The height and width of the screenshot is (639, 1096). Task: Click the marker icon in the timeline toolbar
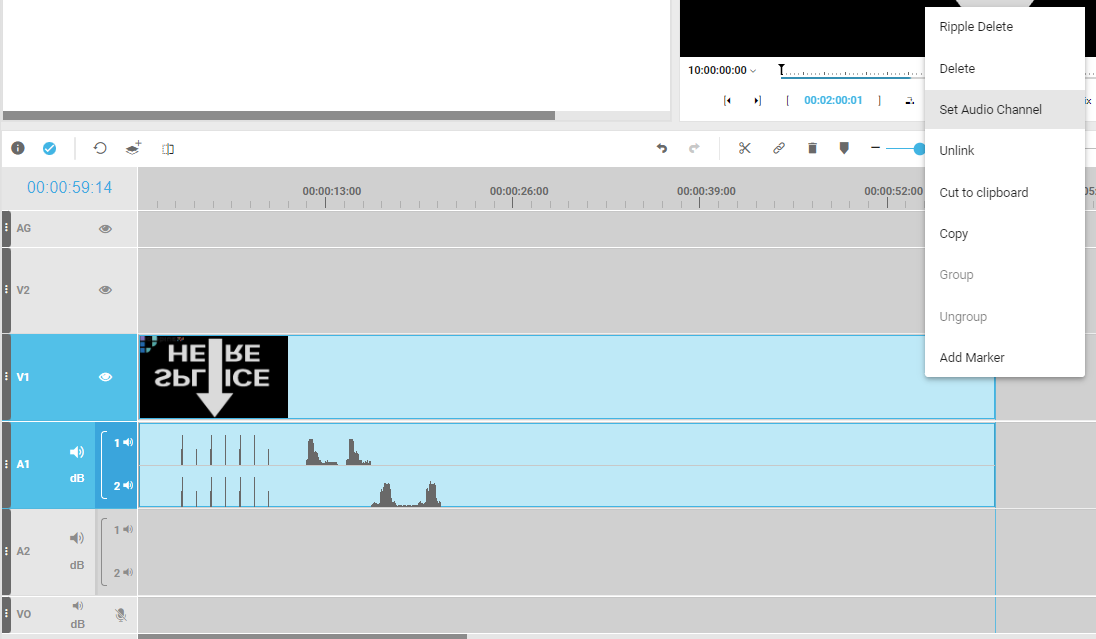[x=844, y=148]
